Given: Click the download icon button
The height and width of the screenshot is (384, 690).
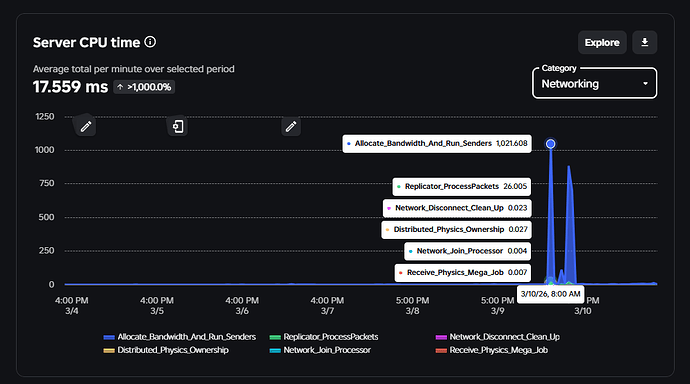Looking at the screenshot, I should 645,42.
